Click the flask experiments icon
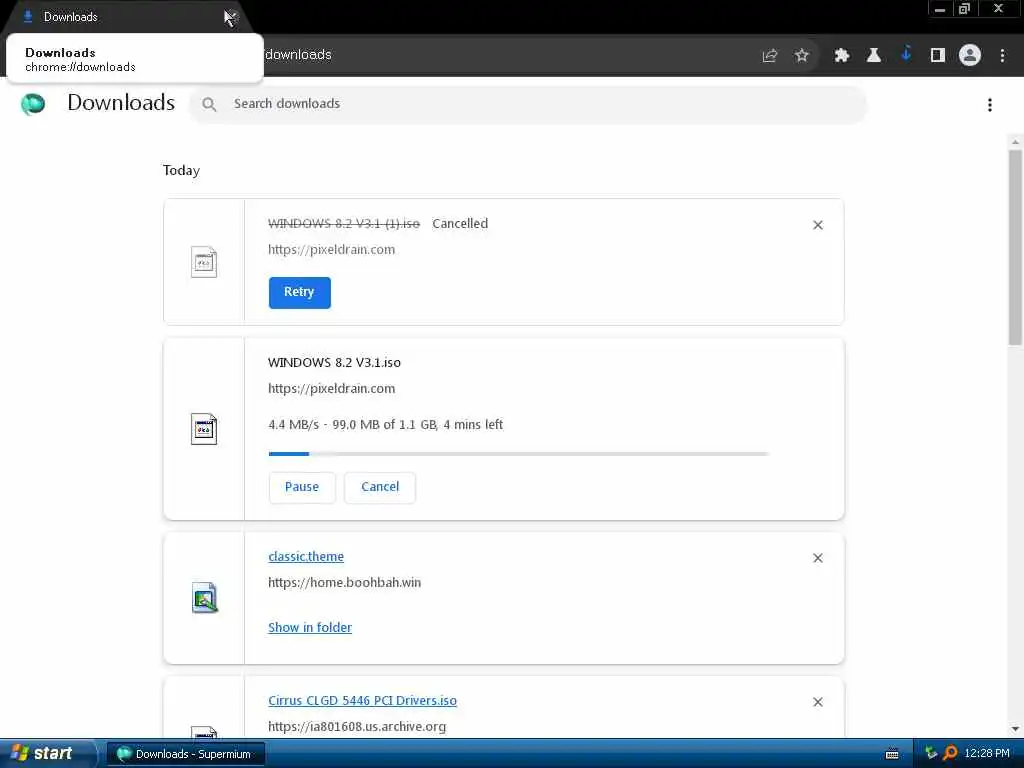Image resolution: width=1024 pixels, height=768 pixels. [874, 56]
